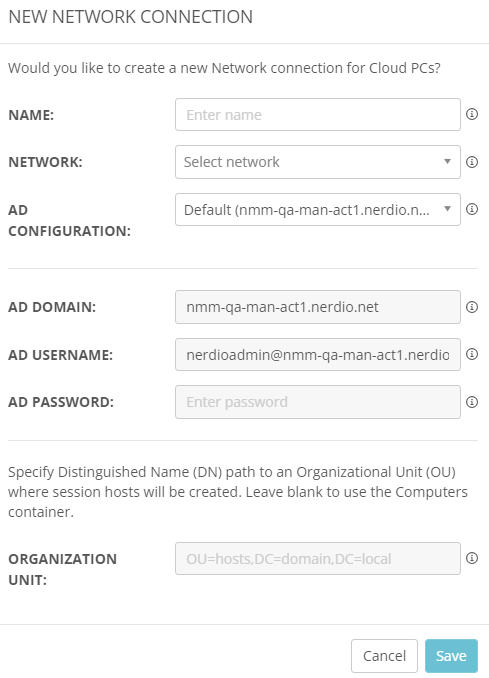Expand the AD Configuration Default dropdown
This screenshot has width=489, height=678.
click(x=318, y=209)
